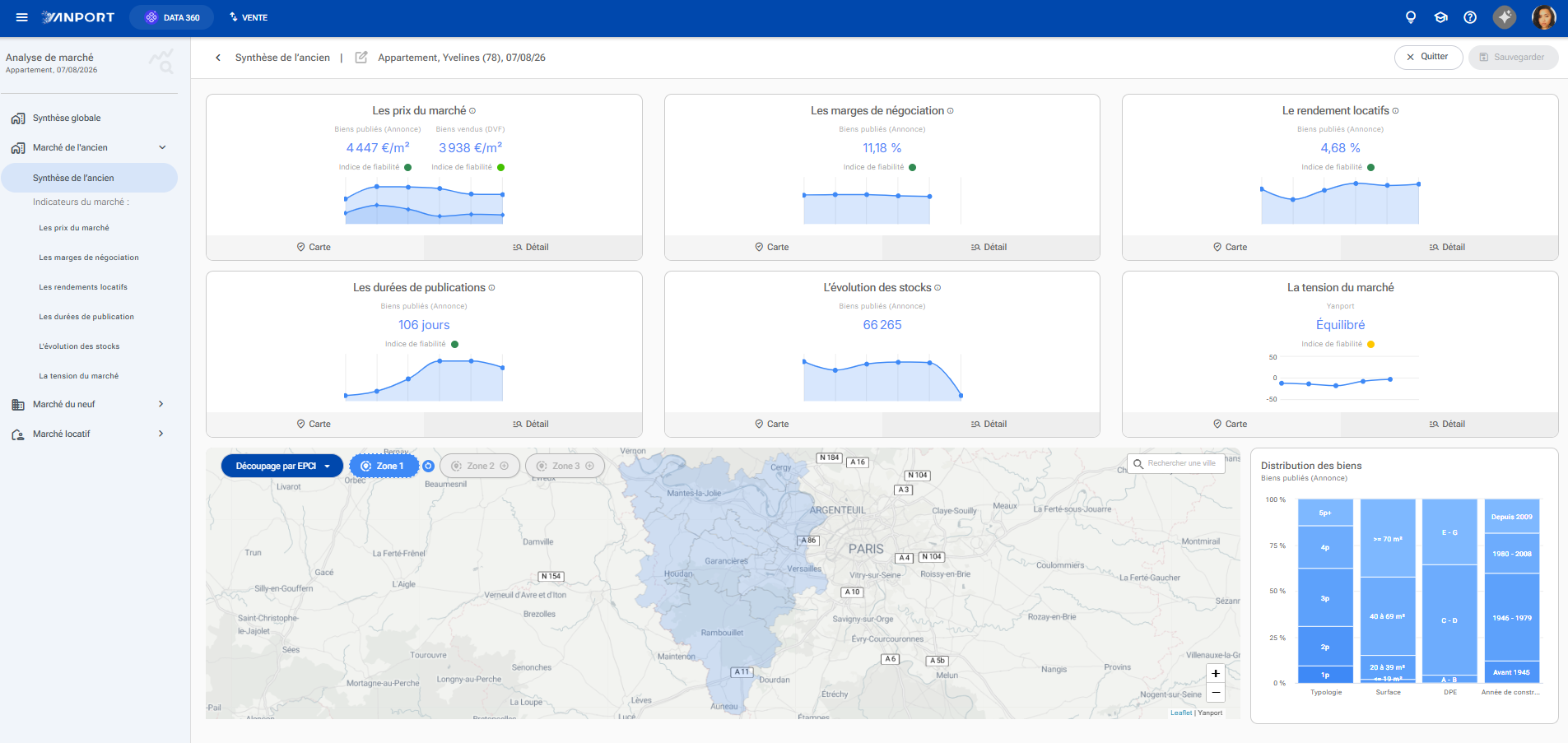Screen dimensions: 1568x743
Task: Click the lightbulb tips icon
Action: 1411,17
